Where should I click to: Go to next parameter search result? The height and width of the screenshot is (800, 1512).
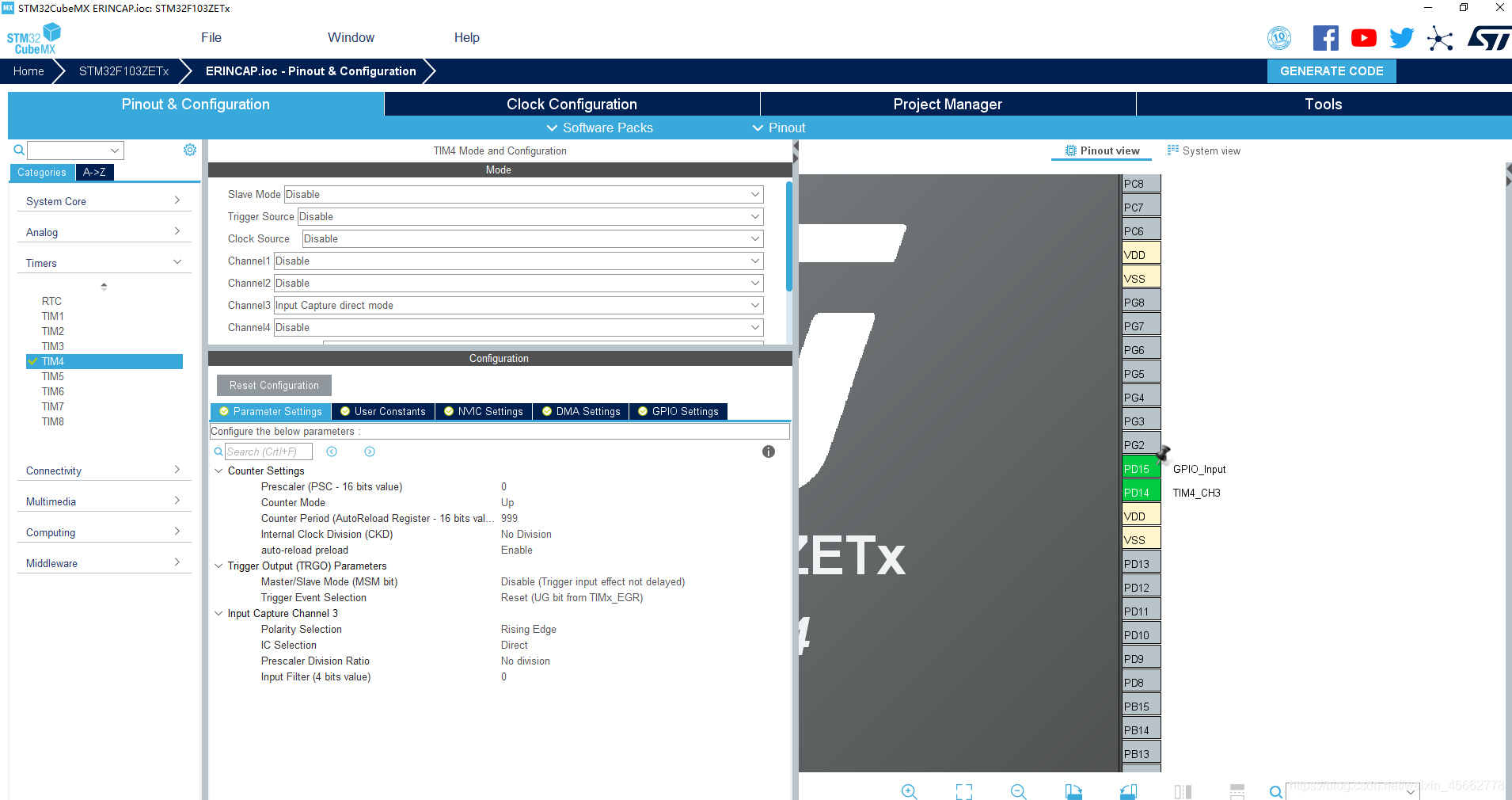pos(370,451)
